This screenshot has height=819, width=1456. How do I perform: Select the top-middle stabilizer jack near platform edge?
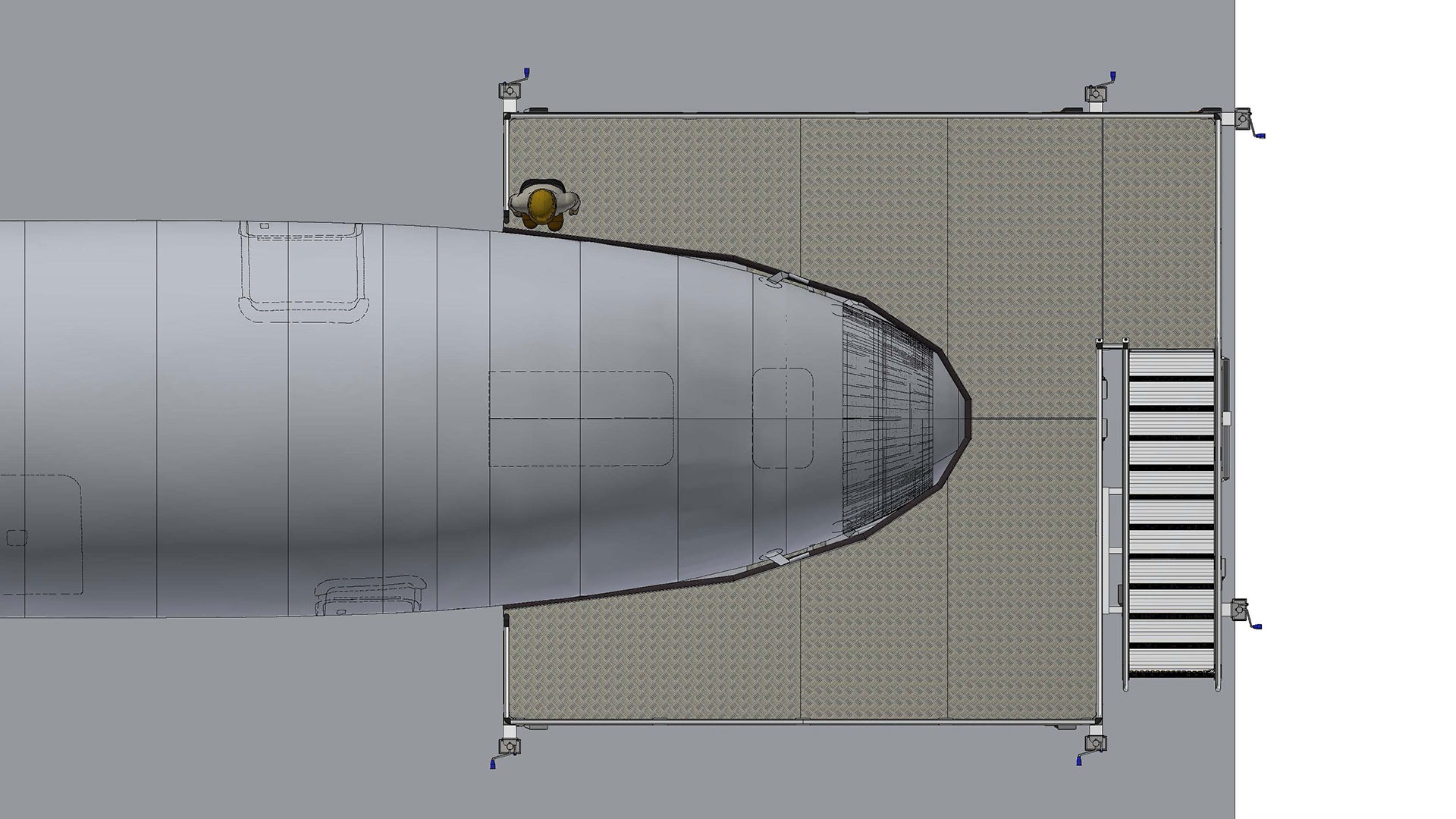click(1096, 93)
